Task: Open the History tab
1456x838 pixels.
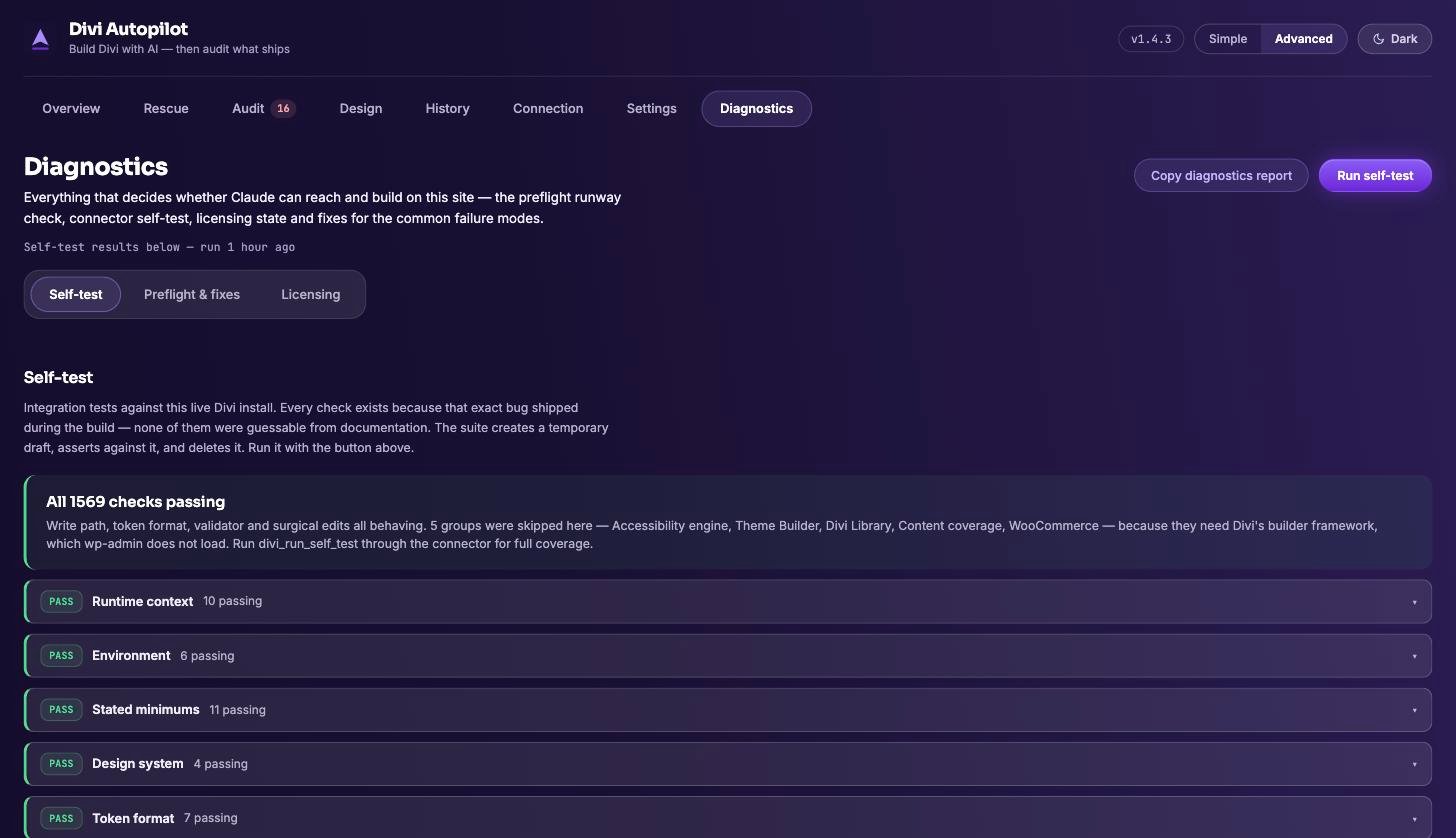Action: tap(447, 108)
